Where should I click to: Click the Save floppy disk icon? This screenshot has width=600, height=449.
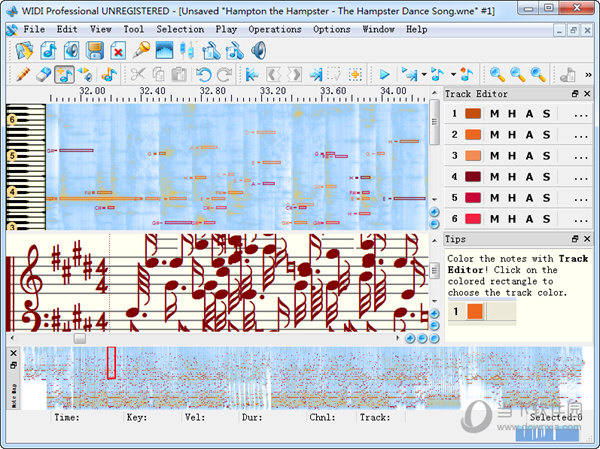95,51
